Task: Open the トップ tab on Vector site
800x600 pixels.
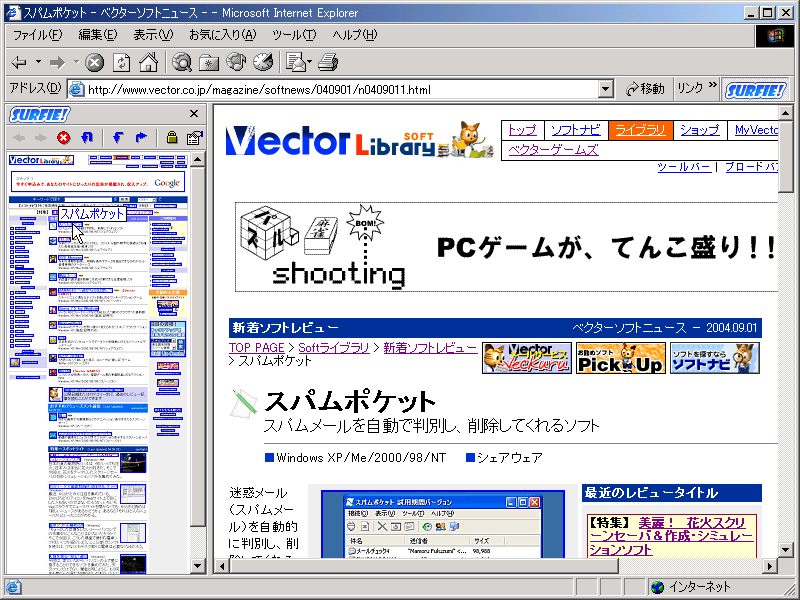Action: (522, 130)
